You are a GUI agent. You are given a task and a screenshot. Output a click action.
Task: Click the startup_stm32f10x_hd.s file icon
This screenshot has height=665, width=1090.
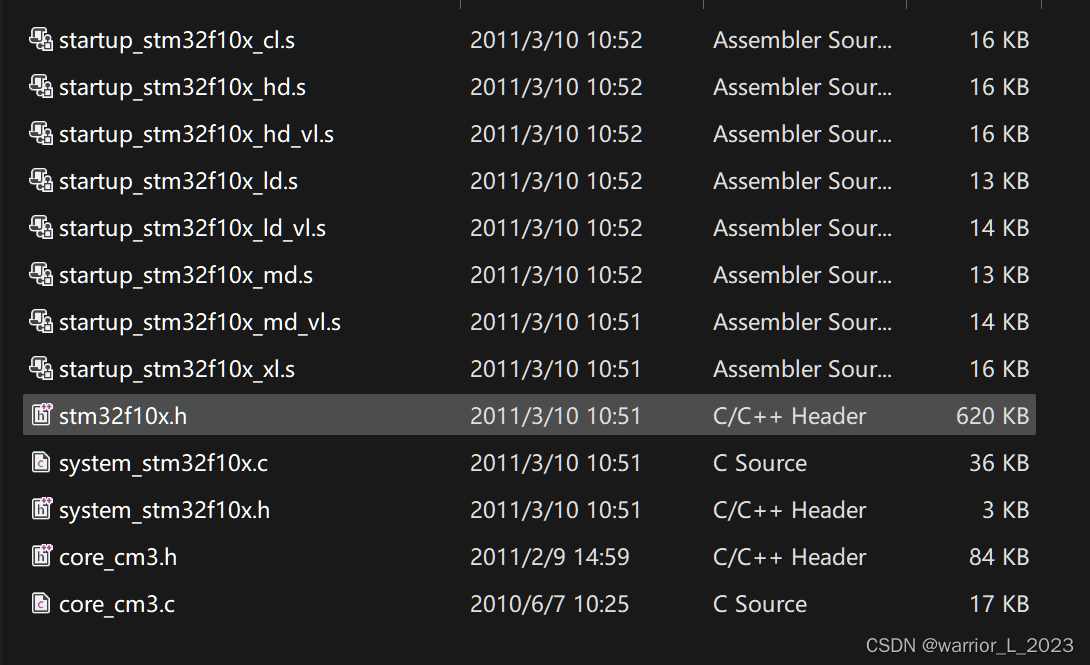pyautogui.click(x=41, y=87)
